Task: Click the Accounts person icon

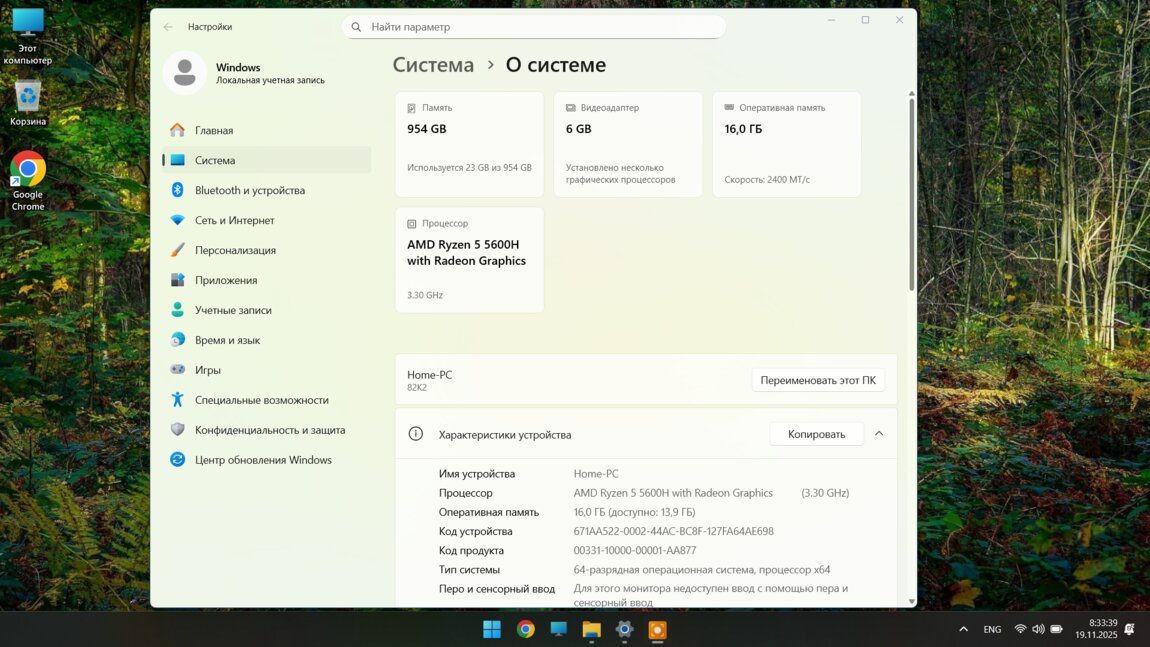Action: tap(177, 310)
